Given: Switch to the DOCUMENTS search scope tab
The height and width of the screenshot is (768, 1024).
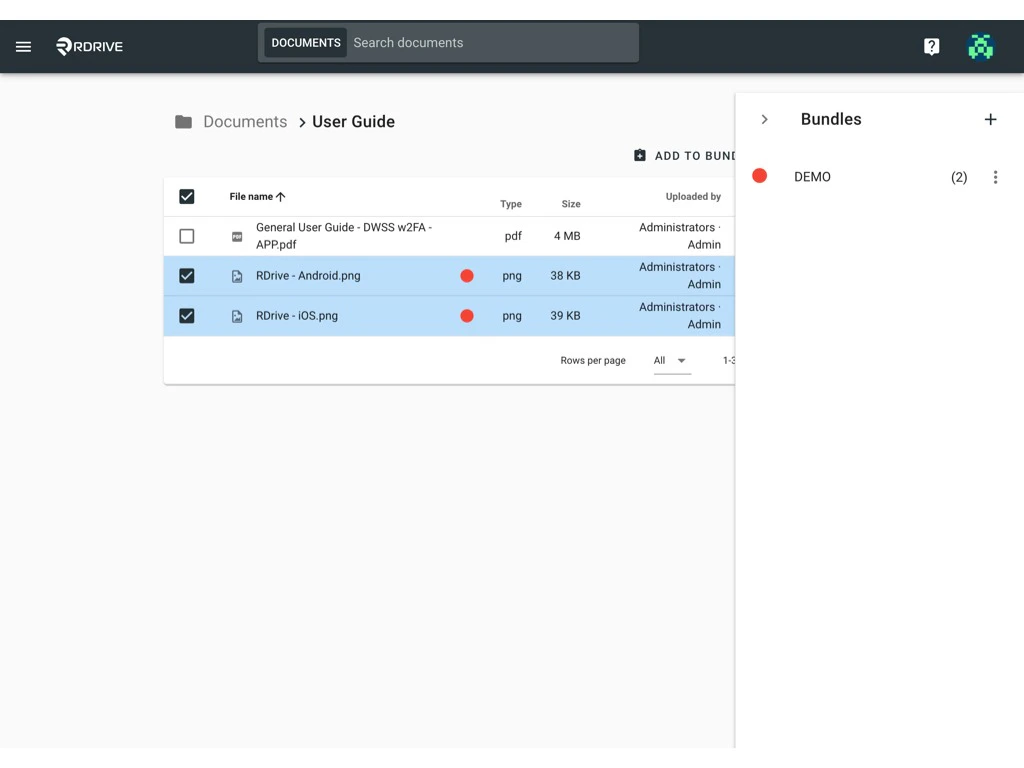Looking at the screenshot, I should pyautogui.click(x=305, y=42).
